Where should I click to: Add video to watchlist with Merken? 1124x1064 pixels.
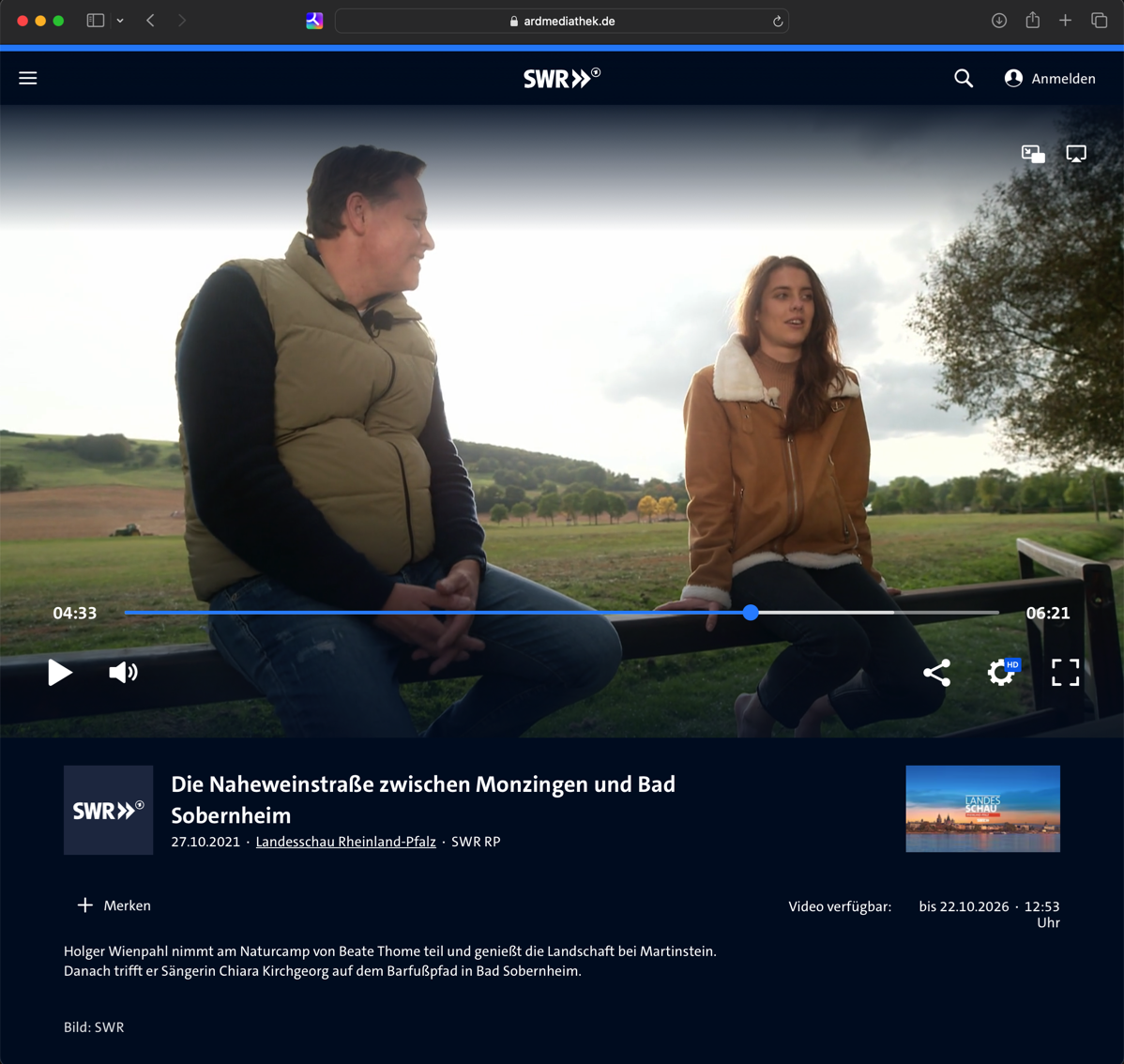[x=114, y=905]
